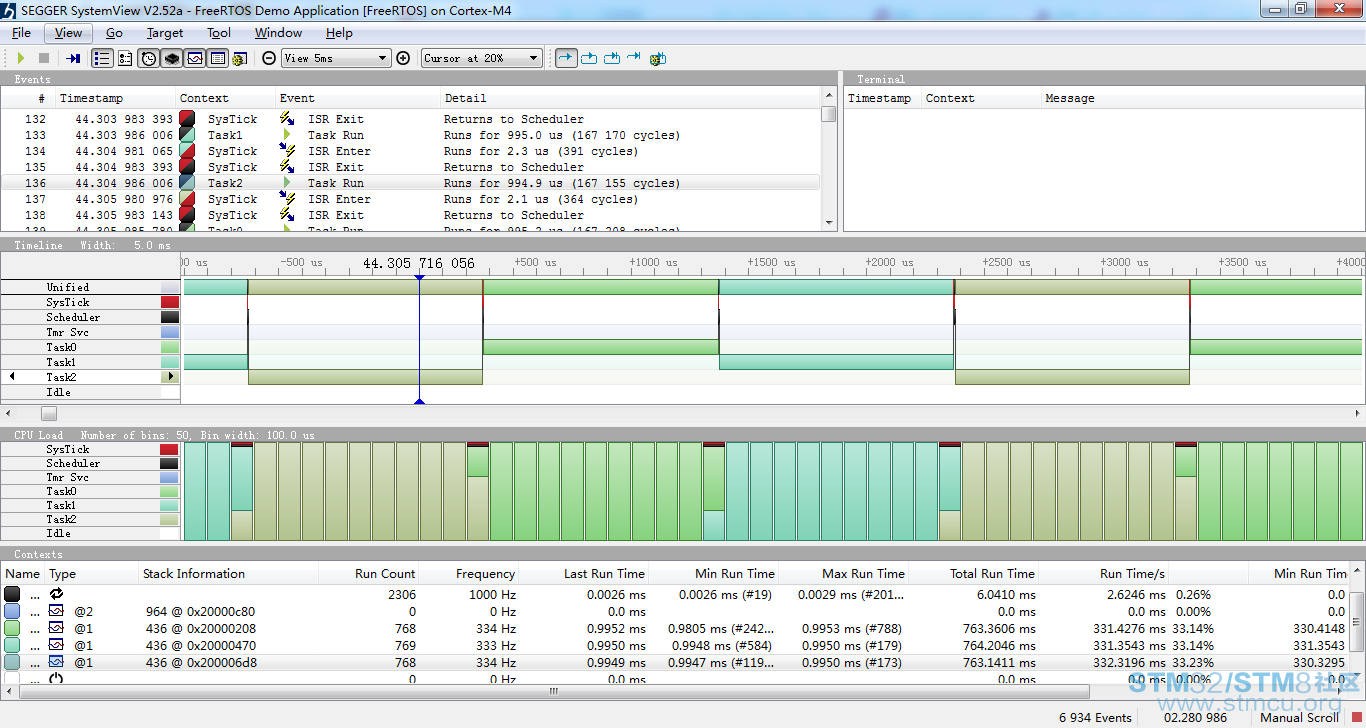Toggle the bulleted-list view button next to Events list

click(125, 58)
